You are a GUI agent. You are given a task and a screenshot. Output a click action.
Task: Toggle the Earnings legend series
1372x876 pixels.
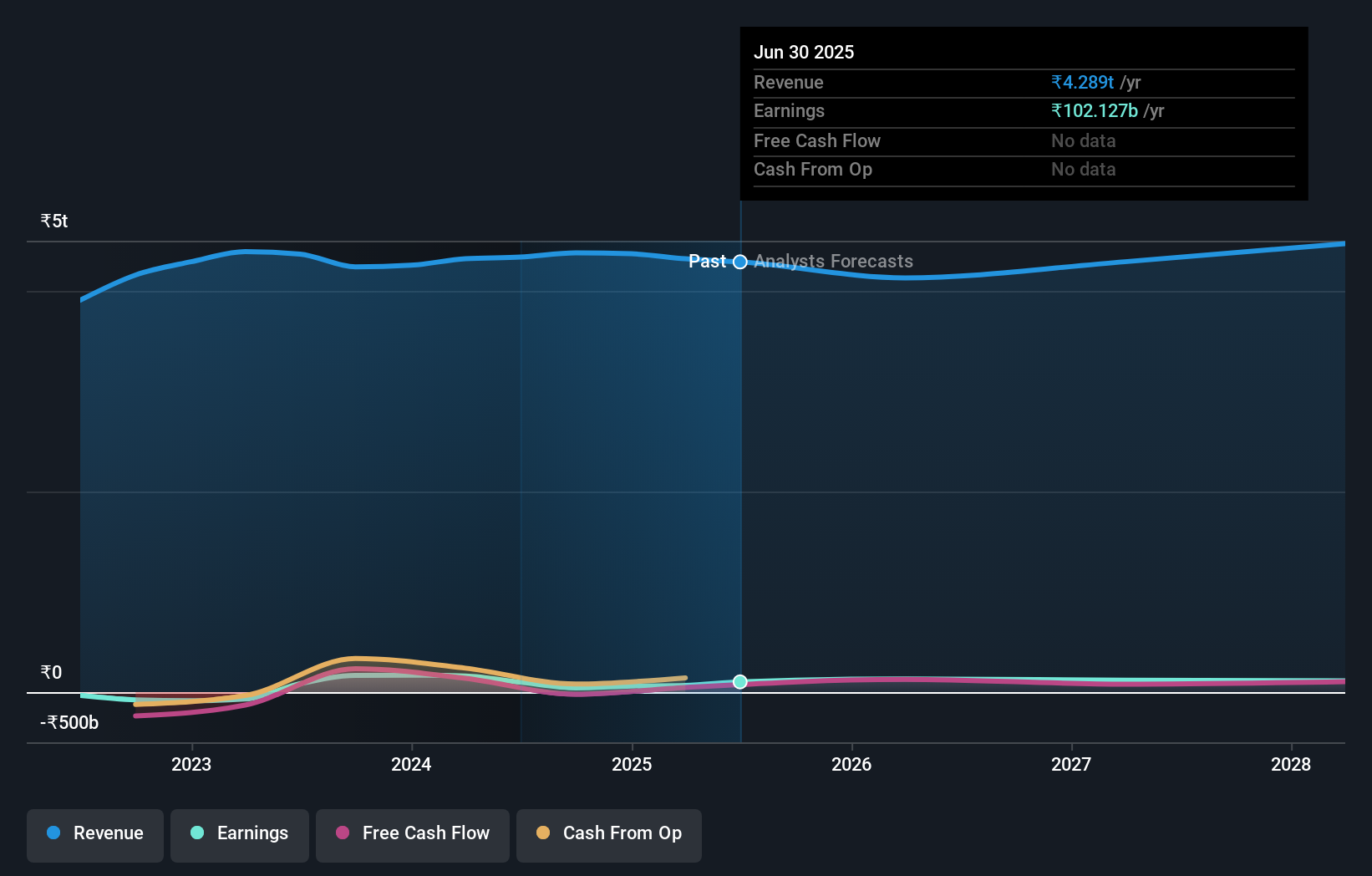click(240, 834)
